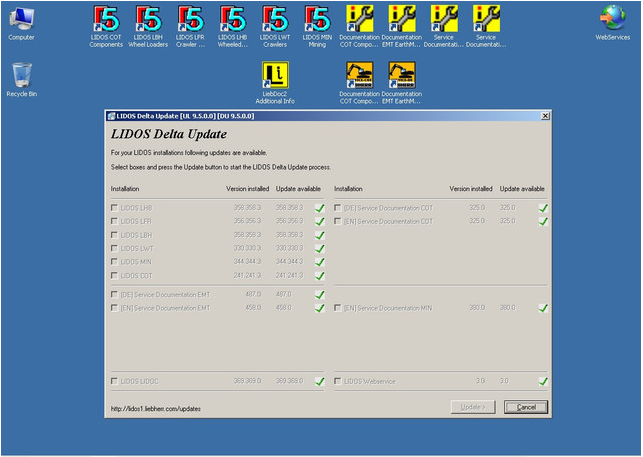Open the LIDOS COT Components desktop icon
Screen dimensions: 643x457
coord(106,18)
